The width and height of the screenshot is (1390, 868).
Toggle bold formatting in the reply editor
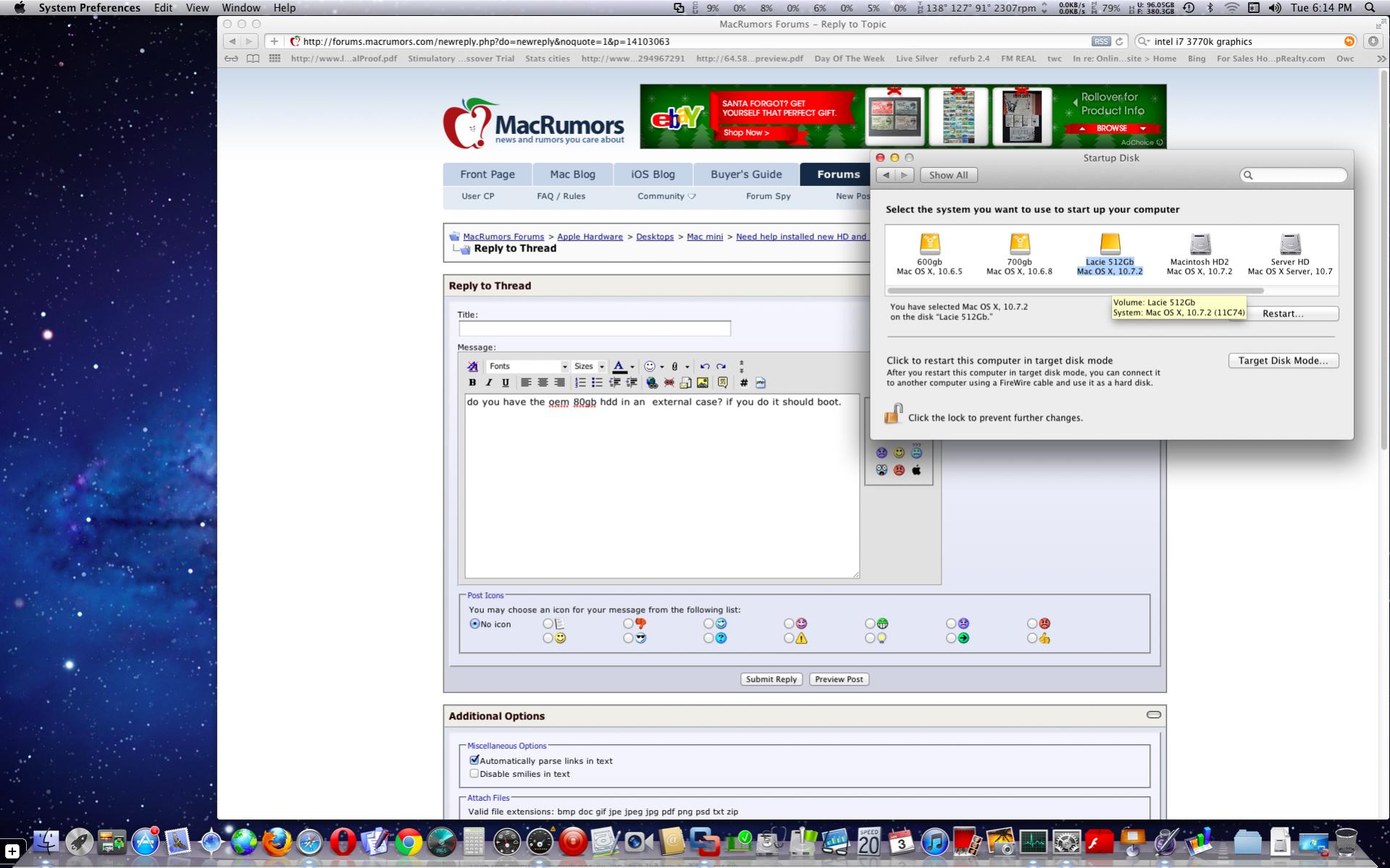tap(472, 382)
